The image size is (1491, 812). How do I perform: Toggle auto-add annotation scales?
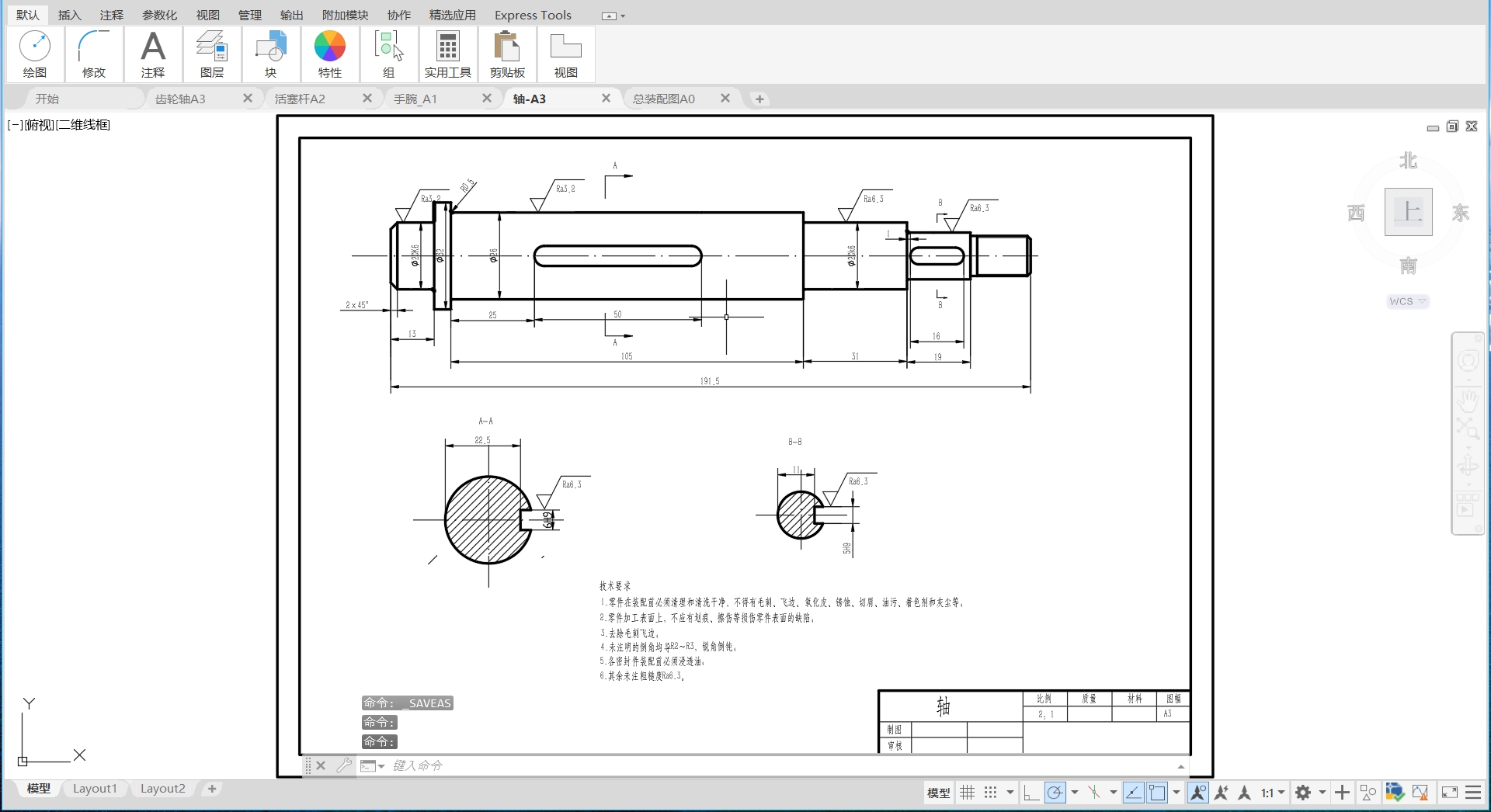click(x=1222, y=793)
